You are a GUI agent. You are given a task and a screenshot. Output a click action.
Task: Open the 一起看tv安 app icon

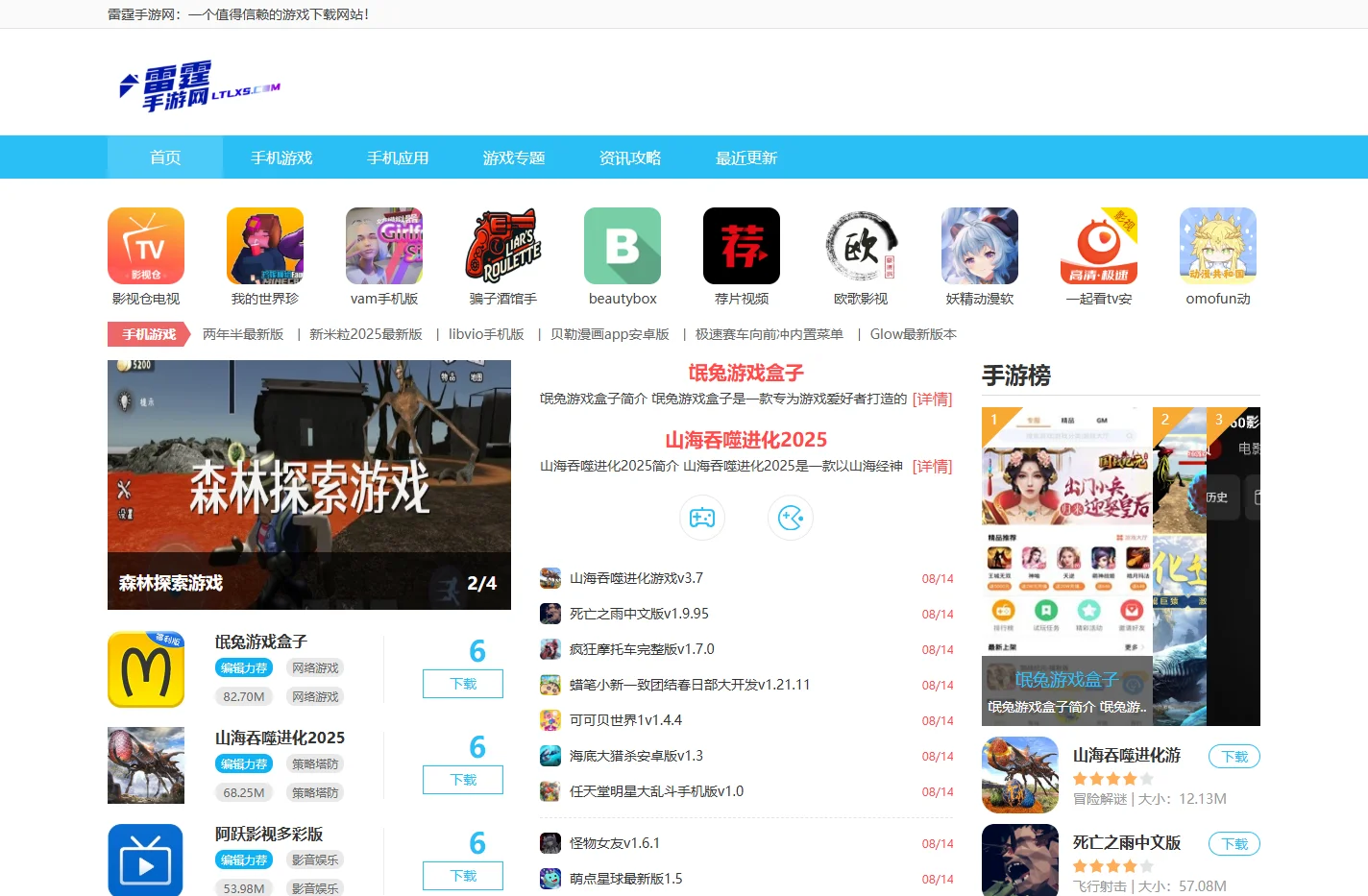pyautogui.click(x=1099, y=246)
